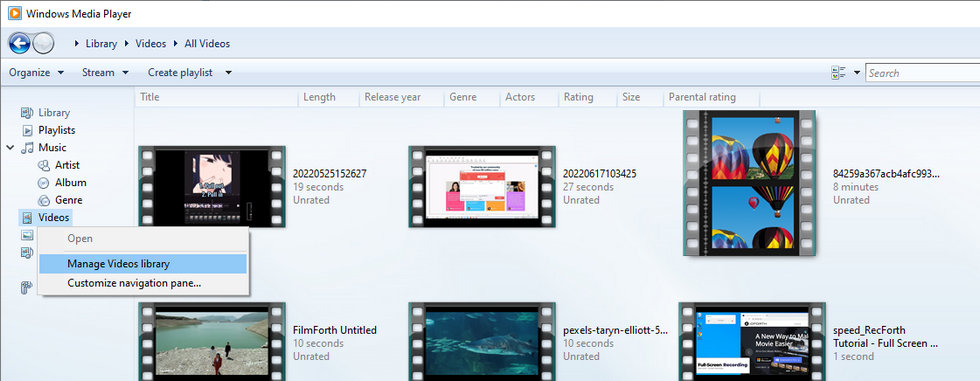
Task: Open the View options dropdown arrow
Action: pyautogui.click(x=856, y=73)
